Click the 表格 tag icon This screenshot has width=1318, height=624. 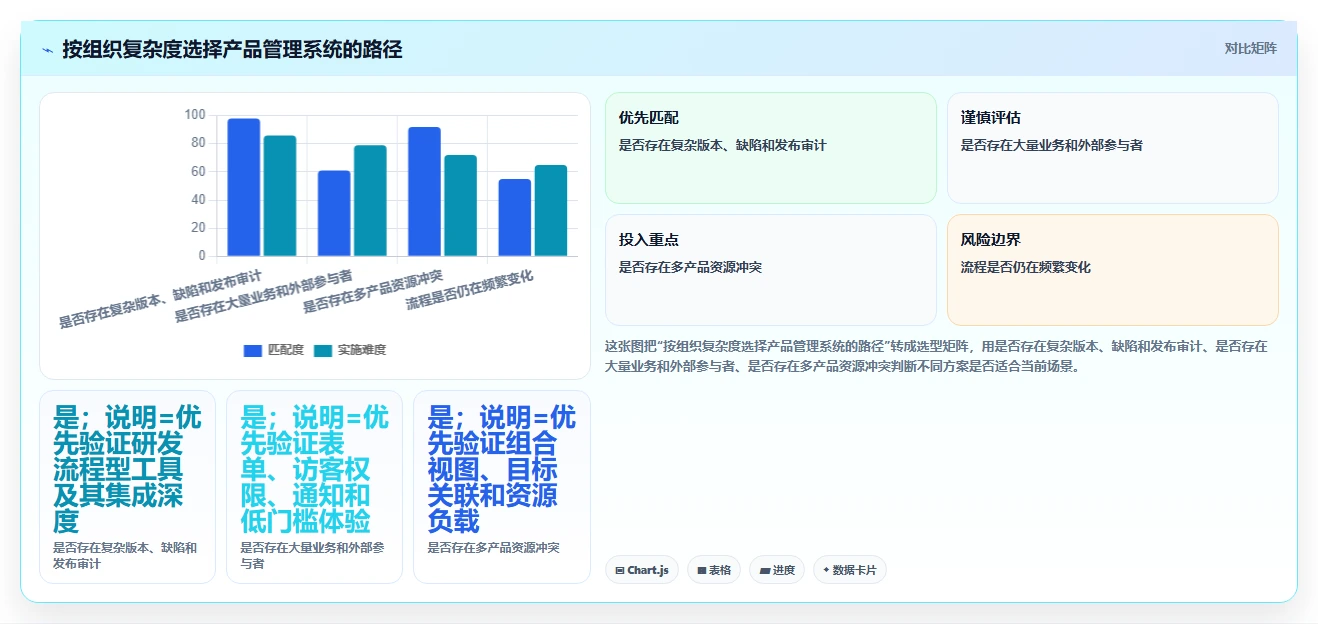click(x=702, y=570)
